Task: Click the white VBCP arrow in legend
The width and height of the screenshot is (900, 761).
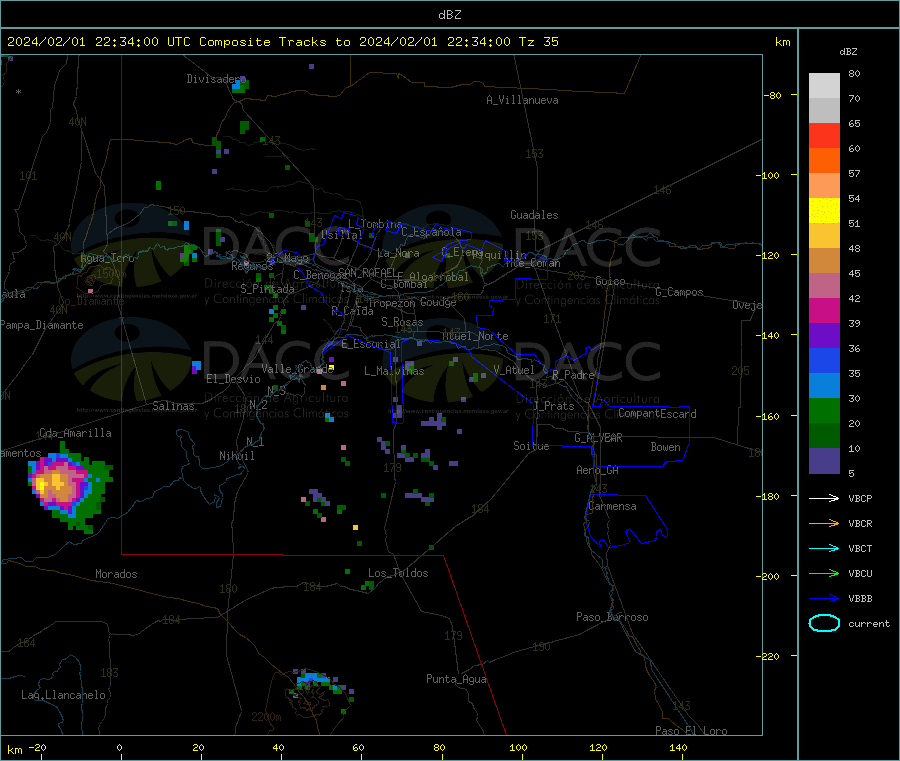Action: tap(824, 498)
